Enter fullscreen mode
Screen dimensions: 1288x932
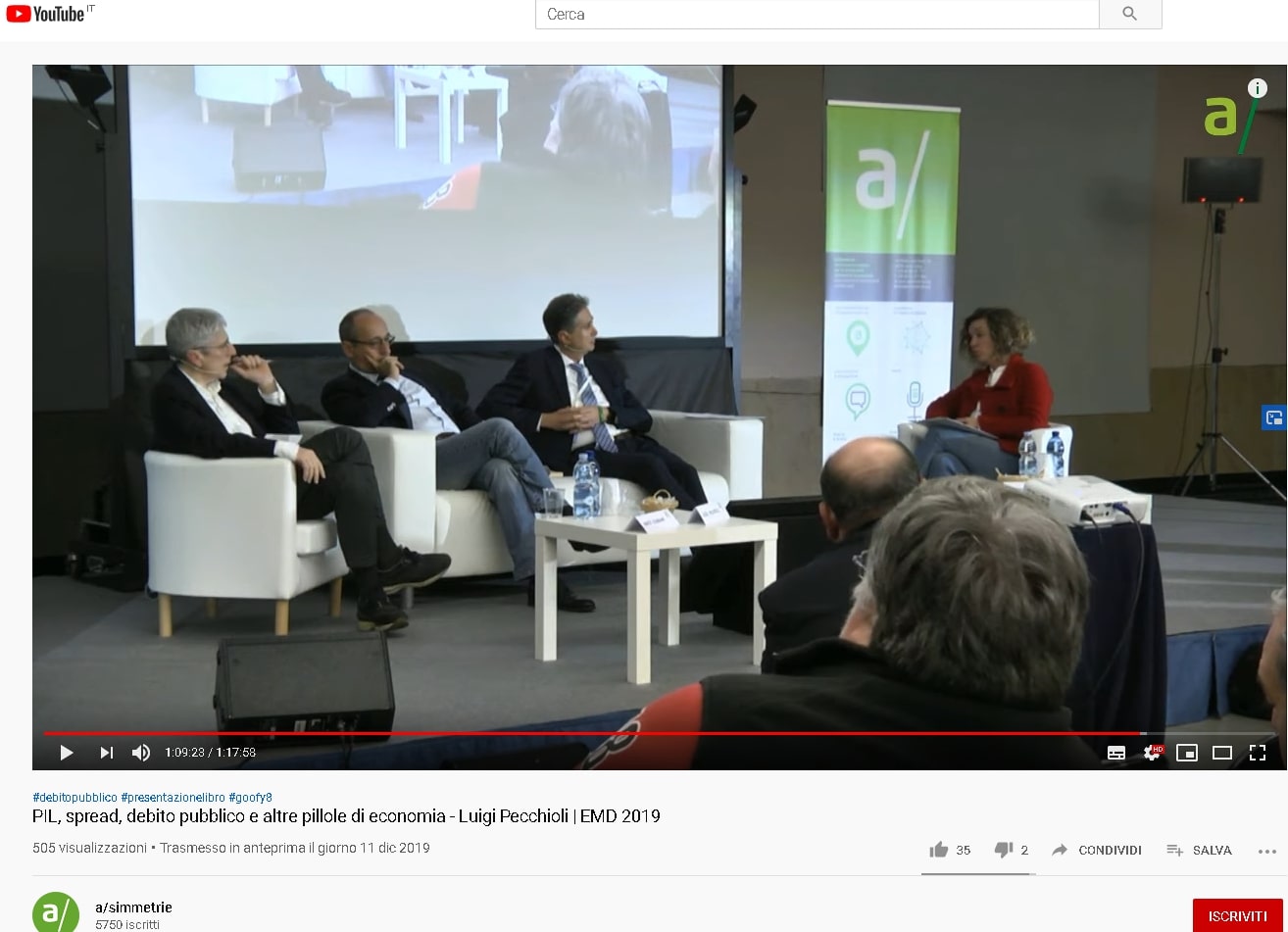click(x=1258, y=753)
